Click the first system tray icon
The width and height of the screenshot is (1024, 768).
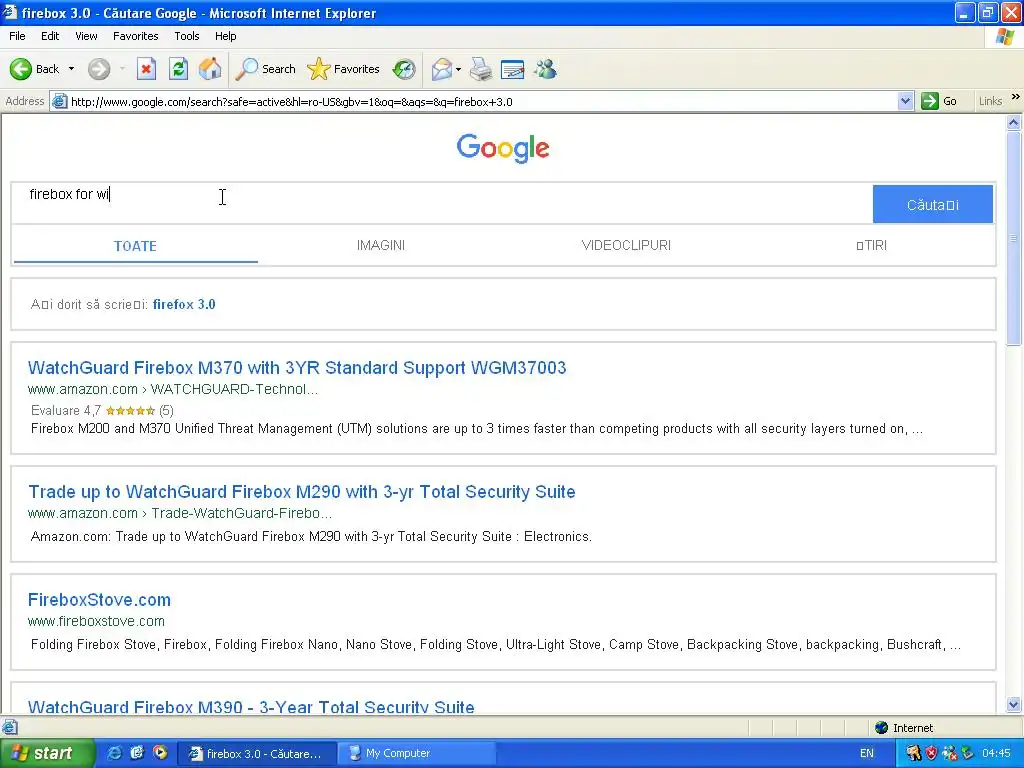914,753
